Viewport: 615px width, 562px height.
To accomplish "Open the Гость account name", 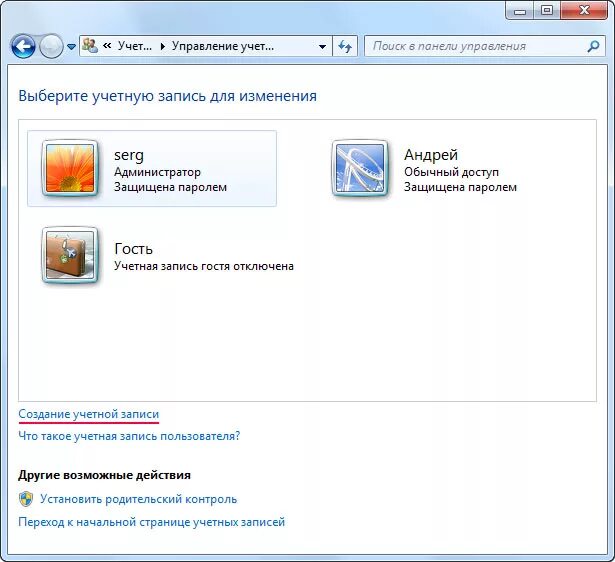I will coord(133,249).
